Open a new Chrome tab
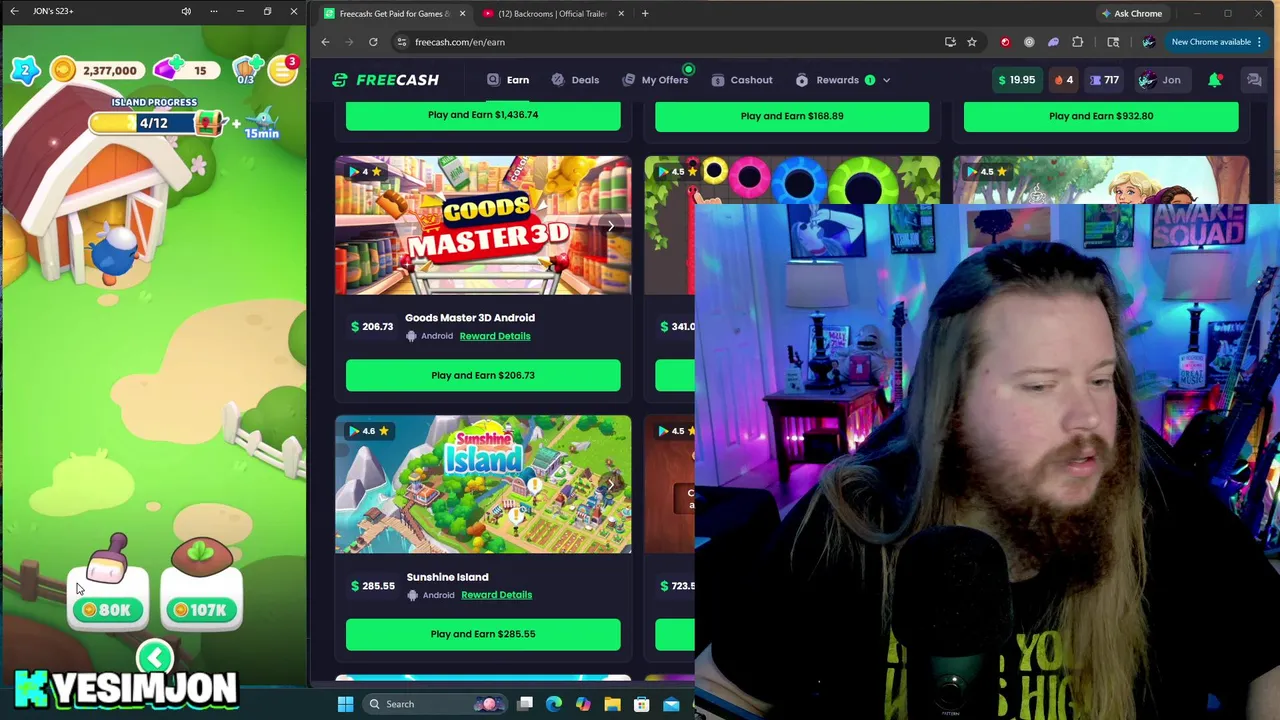1280x720 pixels. [645, 14]
